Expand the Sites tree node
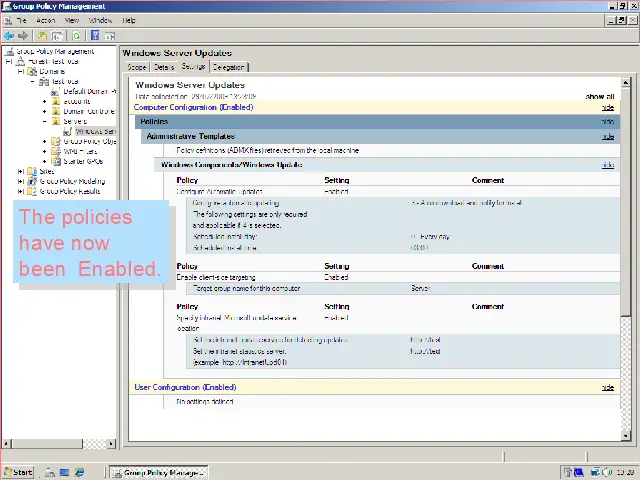640x480 pixels. tap(21, 171)
